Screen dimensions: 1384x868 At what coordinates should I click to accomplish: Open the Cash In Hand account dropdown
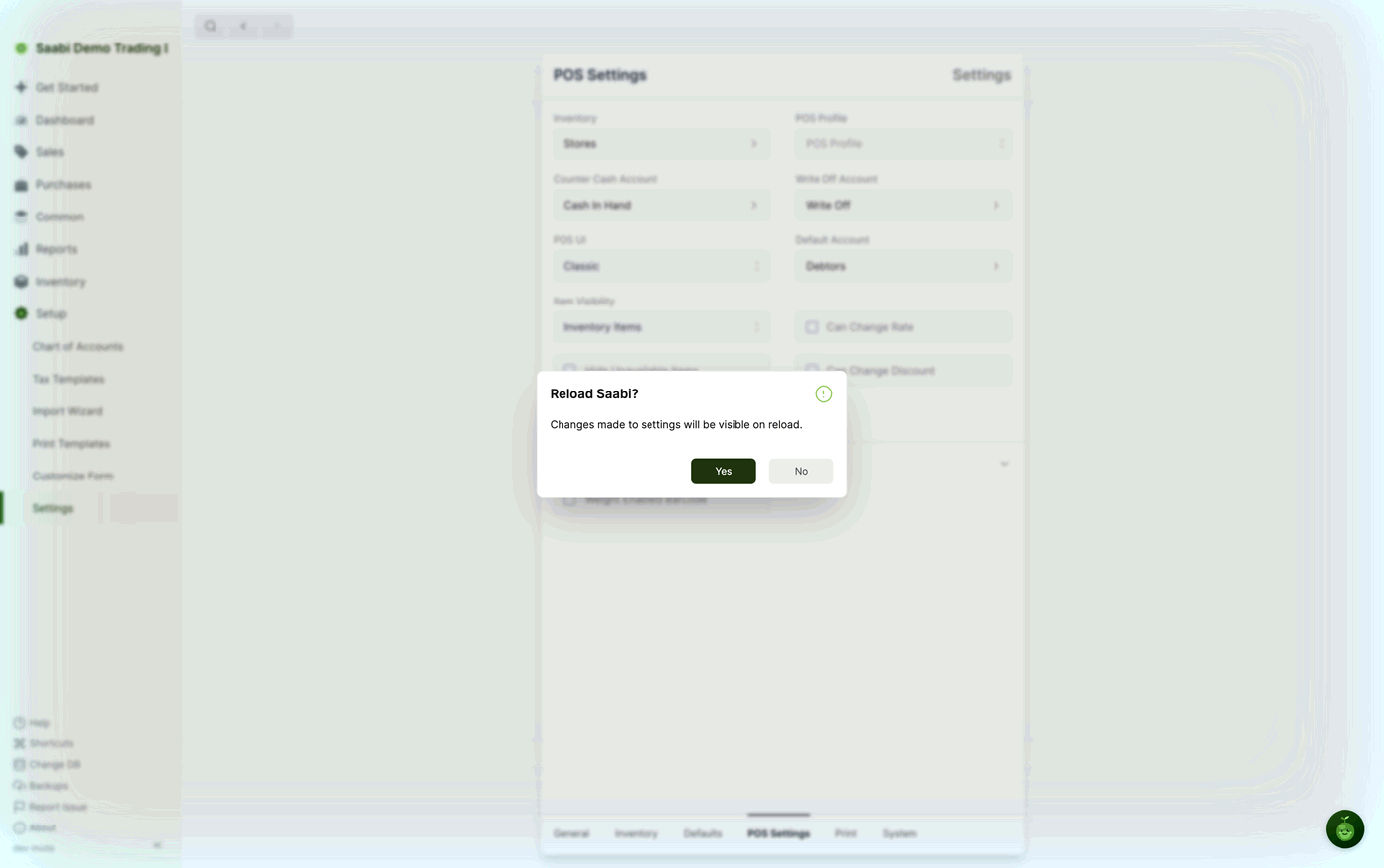(661, 205)
